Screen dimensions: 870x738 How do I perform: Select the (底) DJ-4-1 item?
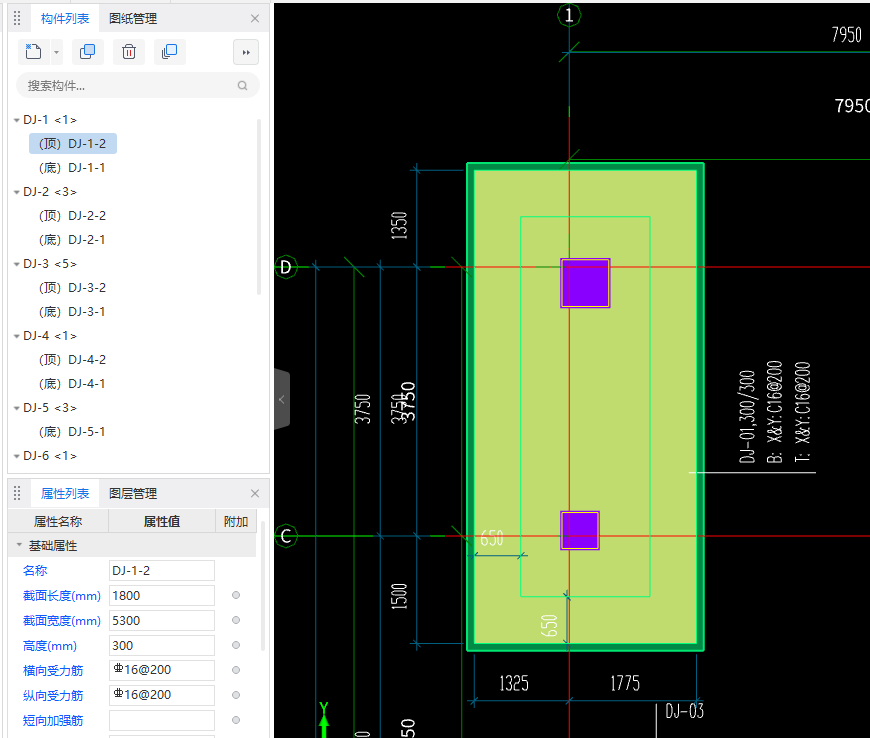[72, 384]
